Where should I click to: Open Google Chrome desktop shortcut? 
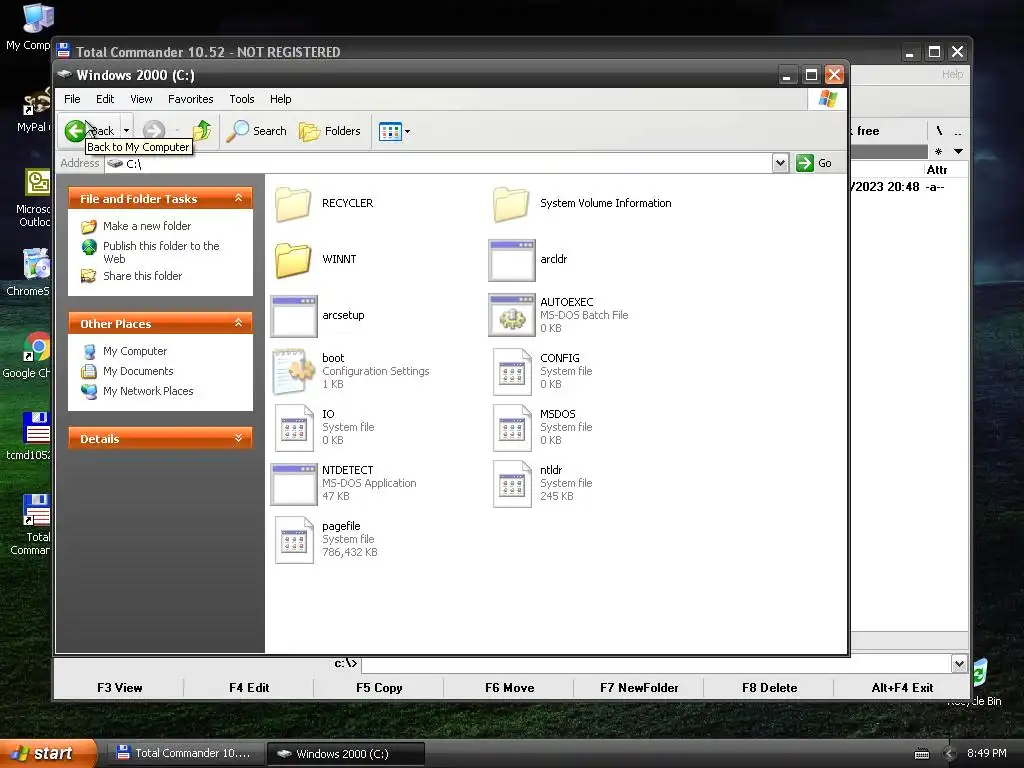[37, 347]
